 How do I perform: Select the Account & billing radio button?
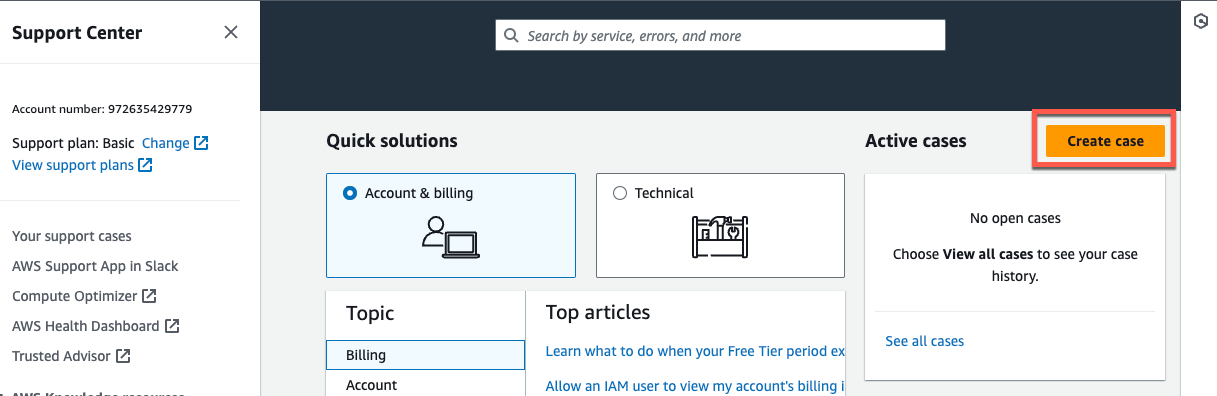pyautogui.click(x=350, y=193)
